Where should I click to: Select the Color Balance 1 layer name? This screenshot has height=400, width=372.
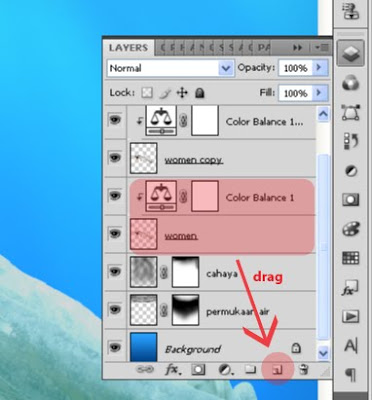pos(260,198)
